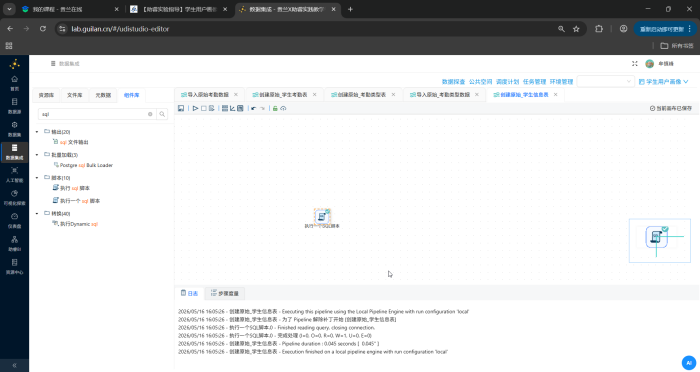Select the 执行Dynamic sql component
Screen dimensions: 700x372
(x=75, y=224)
